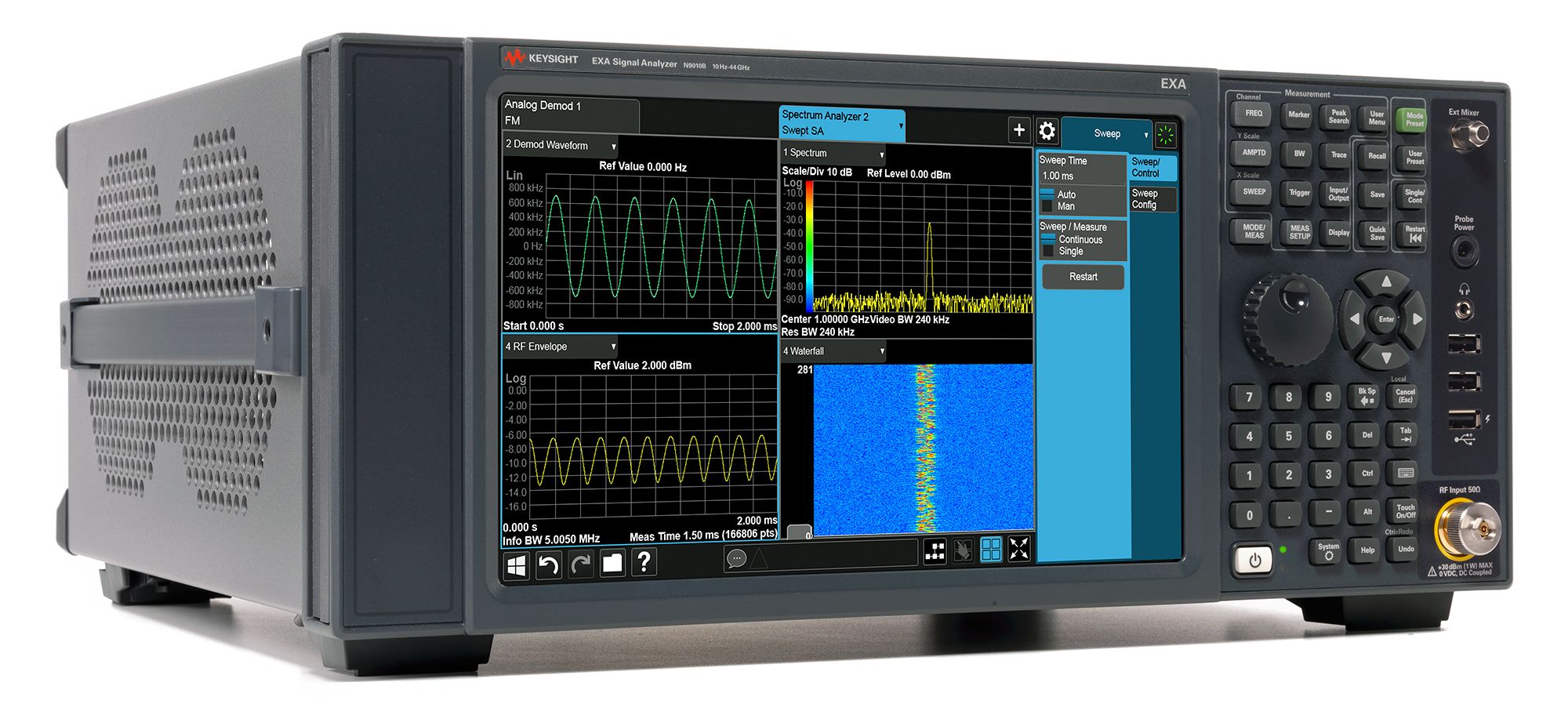Push the Cancel (Esc) hardkey
This screenshot has height=715, width=1568.
1405,396
